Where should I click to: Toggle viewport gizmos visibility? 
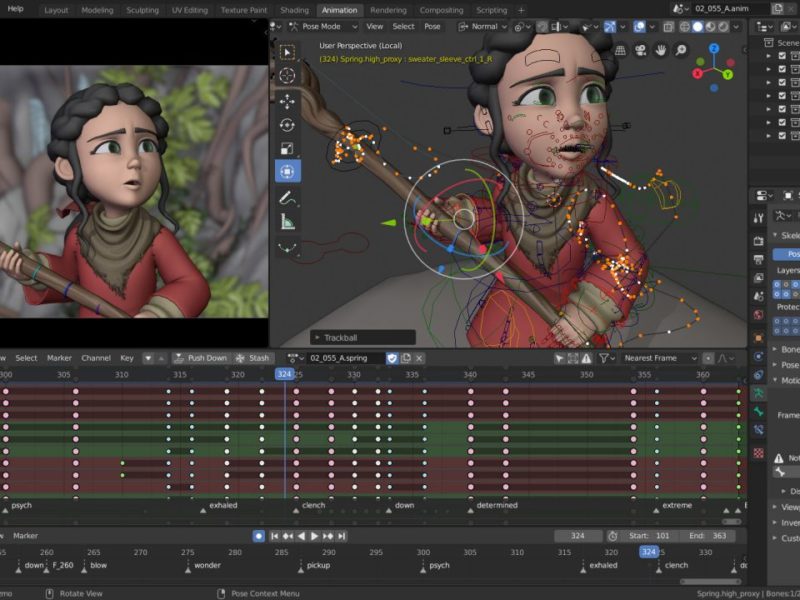610,27
